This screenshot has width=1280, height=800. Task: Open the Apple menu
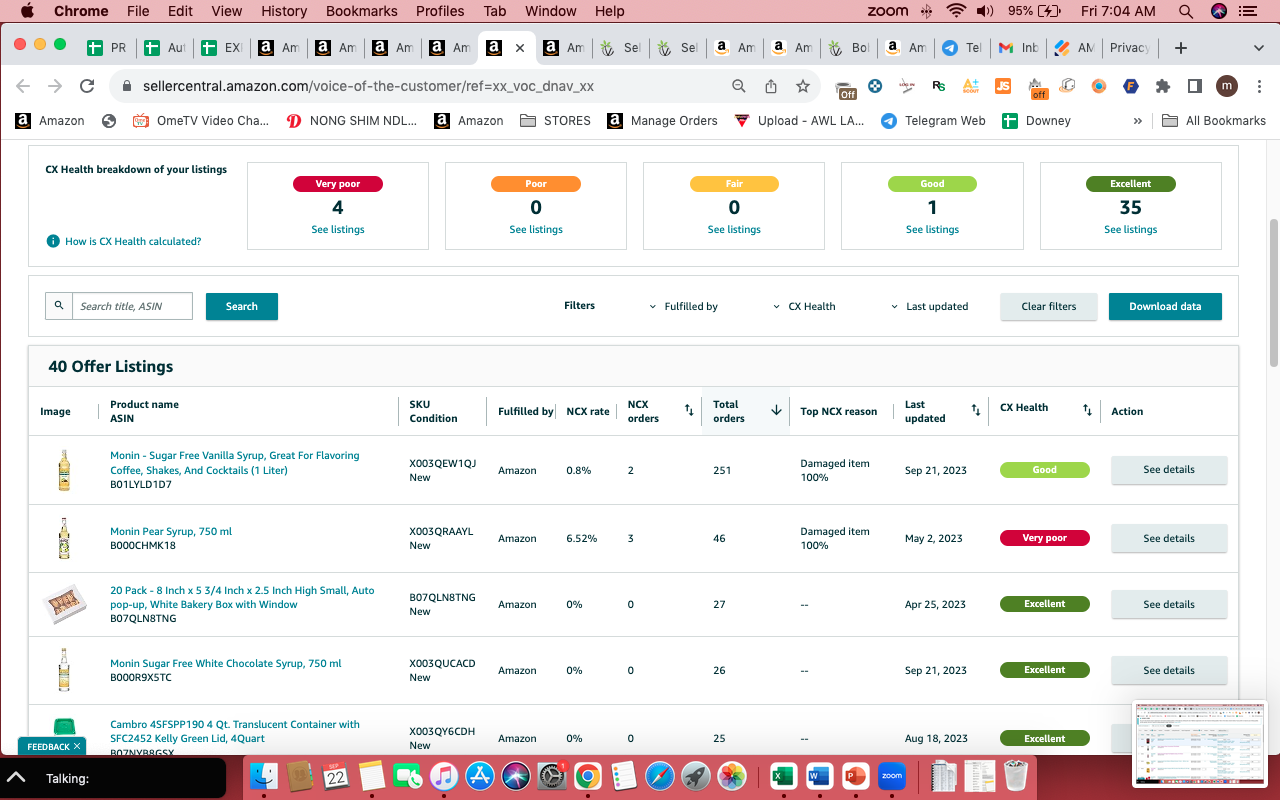click(27, 11)
